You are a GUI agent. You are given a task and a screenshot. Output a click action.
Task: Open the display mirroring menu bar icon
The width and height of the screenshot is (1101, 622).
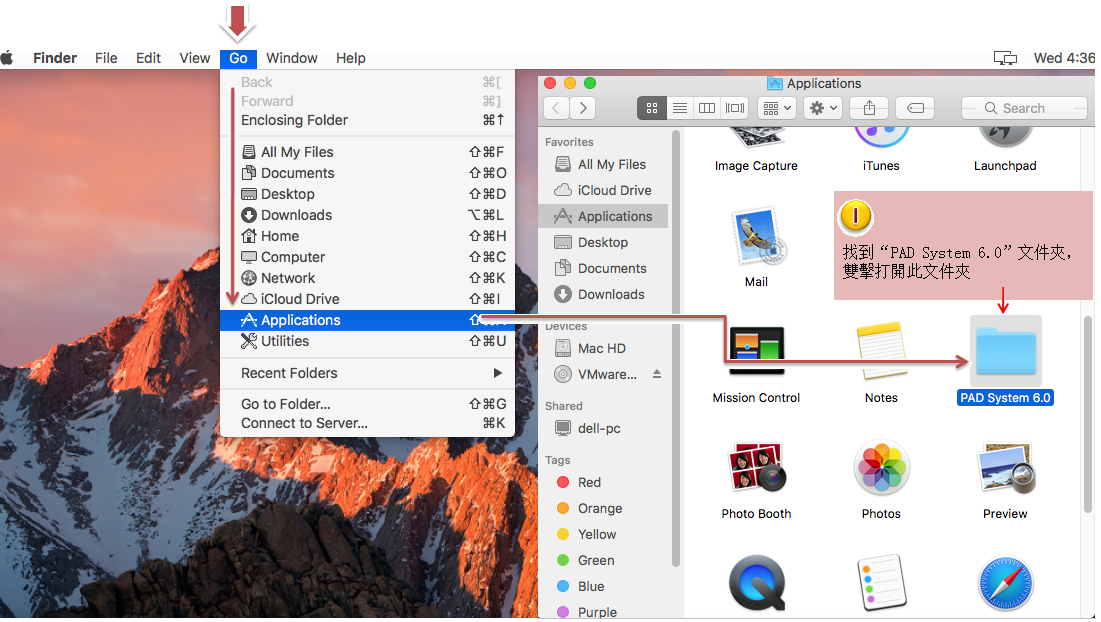point(1005,58)
